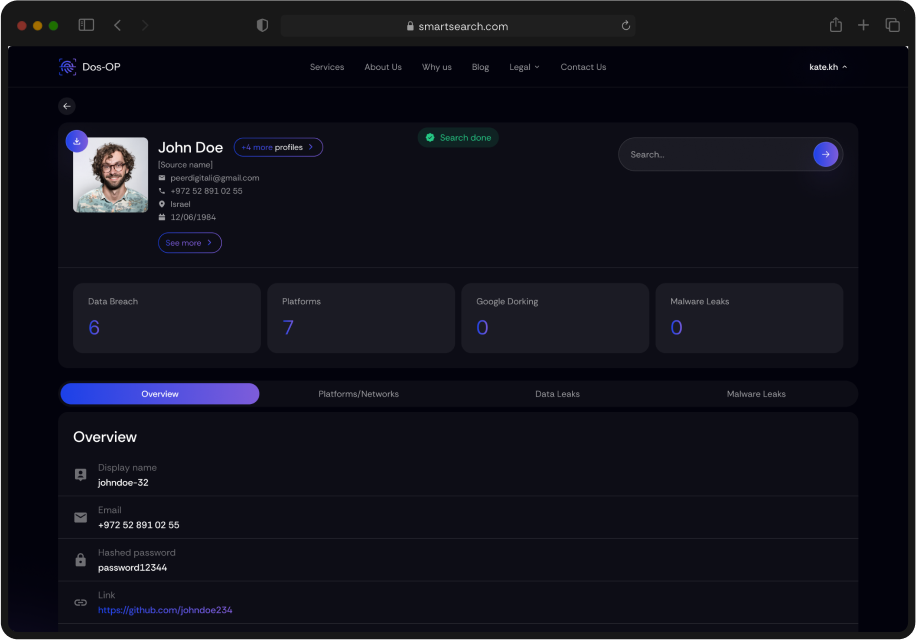Click the download icon on the profile avatar
The width and height of the screenshot is (916, 640).
point(76,141)
